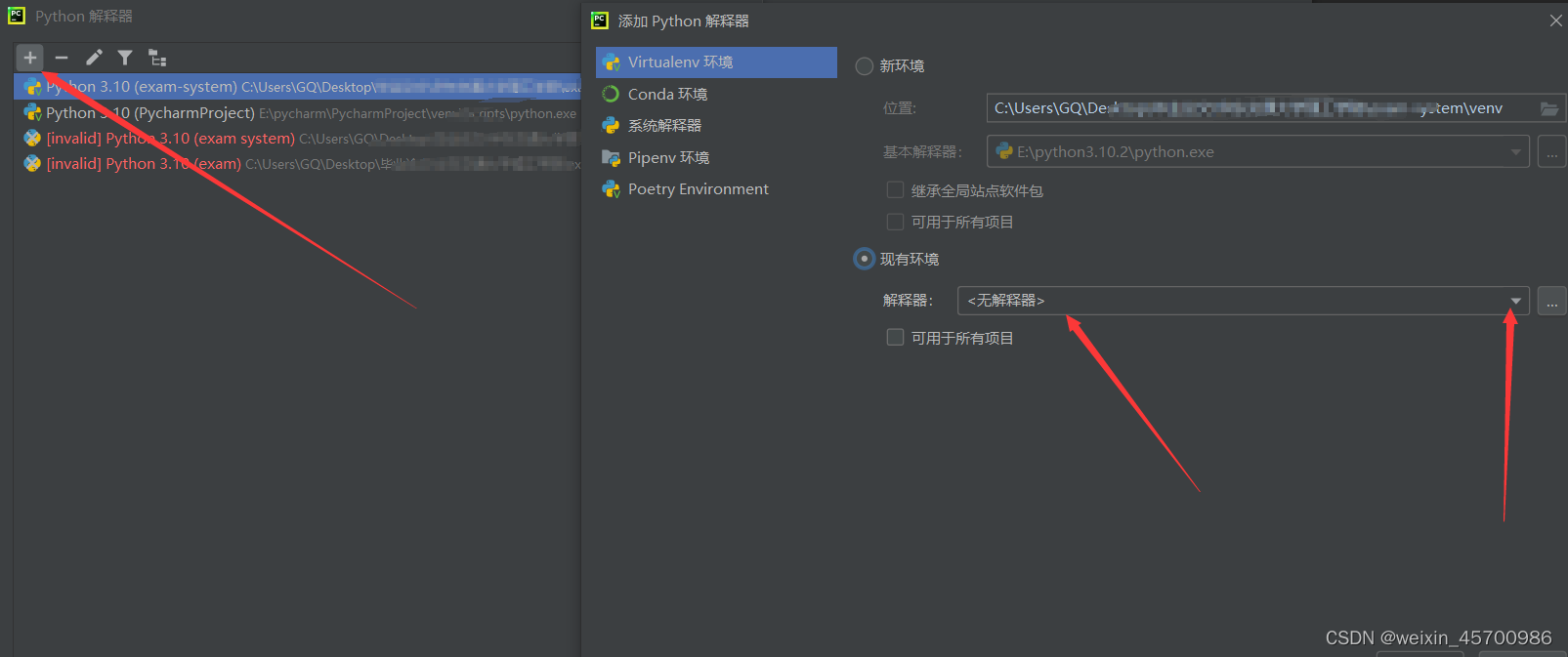Select the 新环境 radio button
The height and width of the screenshot is (657, 1568).
pyautogui.click(x=865, y=66)
